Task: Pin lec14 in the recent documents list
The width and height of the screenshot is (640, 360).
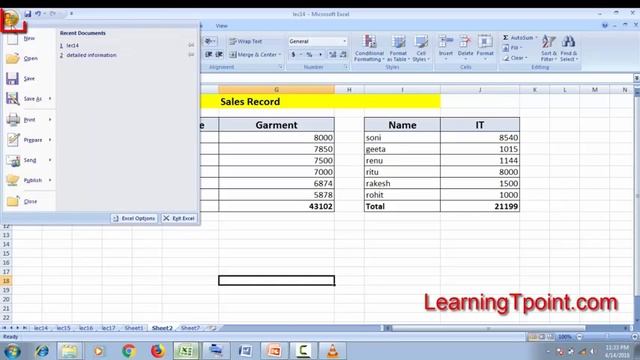Action: coord(191,45)
